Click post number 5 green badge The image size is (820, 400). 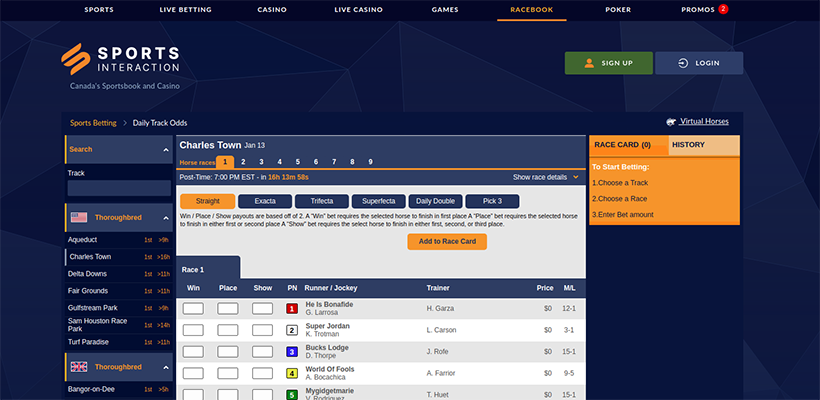pos(292,395)
